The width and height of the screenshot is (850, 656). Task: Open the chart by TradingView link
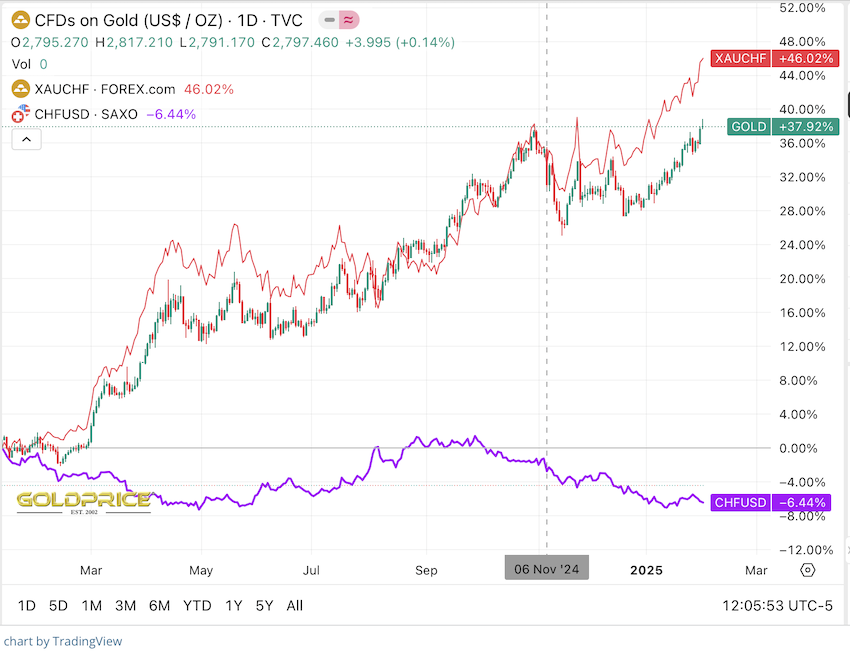[x=63, y=641]
